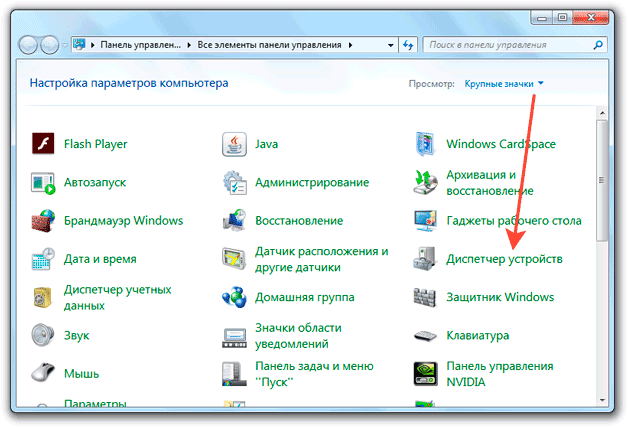Open the NVIDIA control panel icon

pos(425,374)
